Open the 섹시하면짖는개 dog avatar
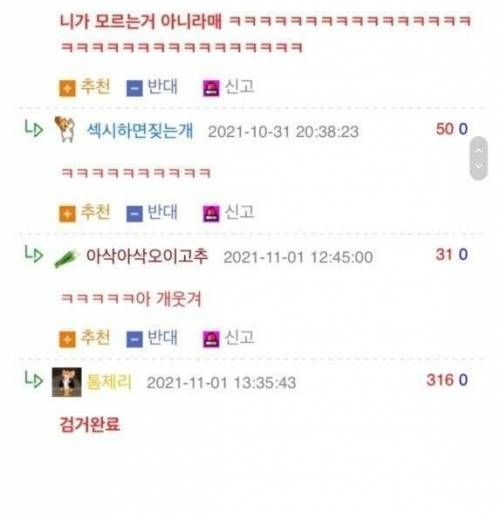This screenshot has width=500, height=513. point(65,129)
